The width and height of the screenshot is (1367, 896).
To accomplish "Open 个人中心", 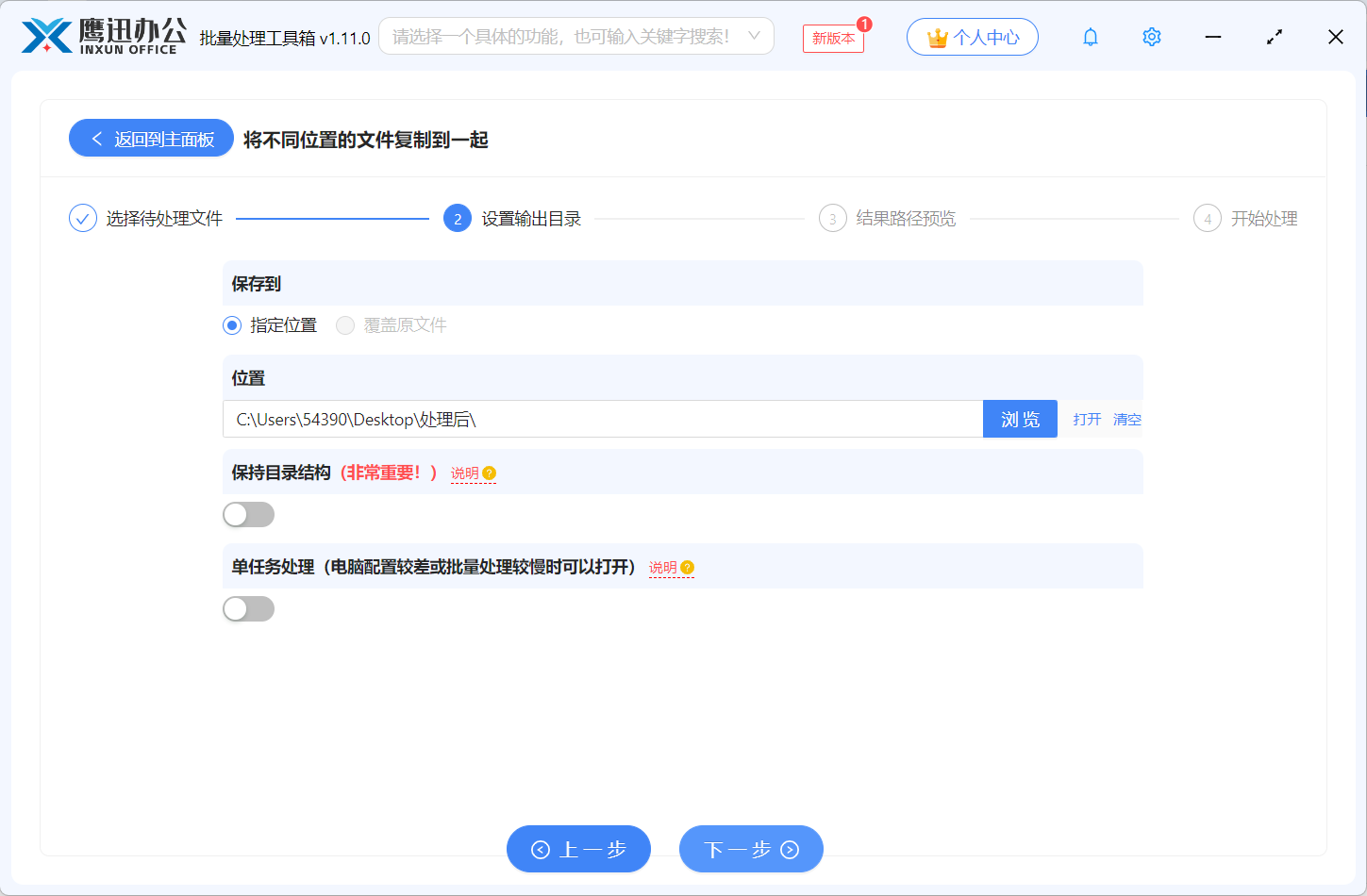I will point(973,37).
